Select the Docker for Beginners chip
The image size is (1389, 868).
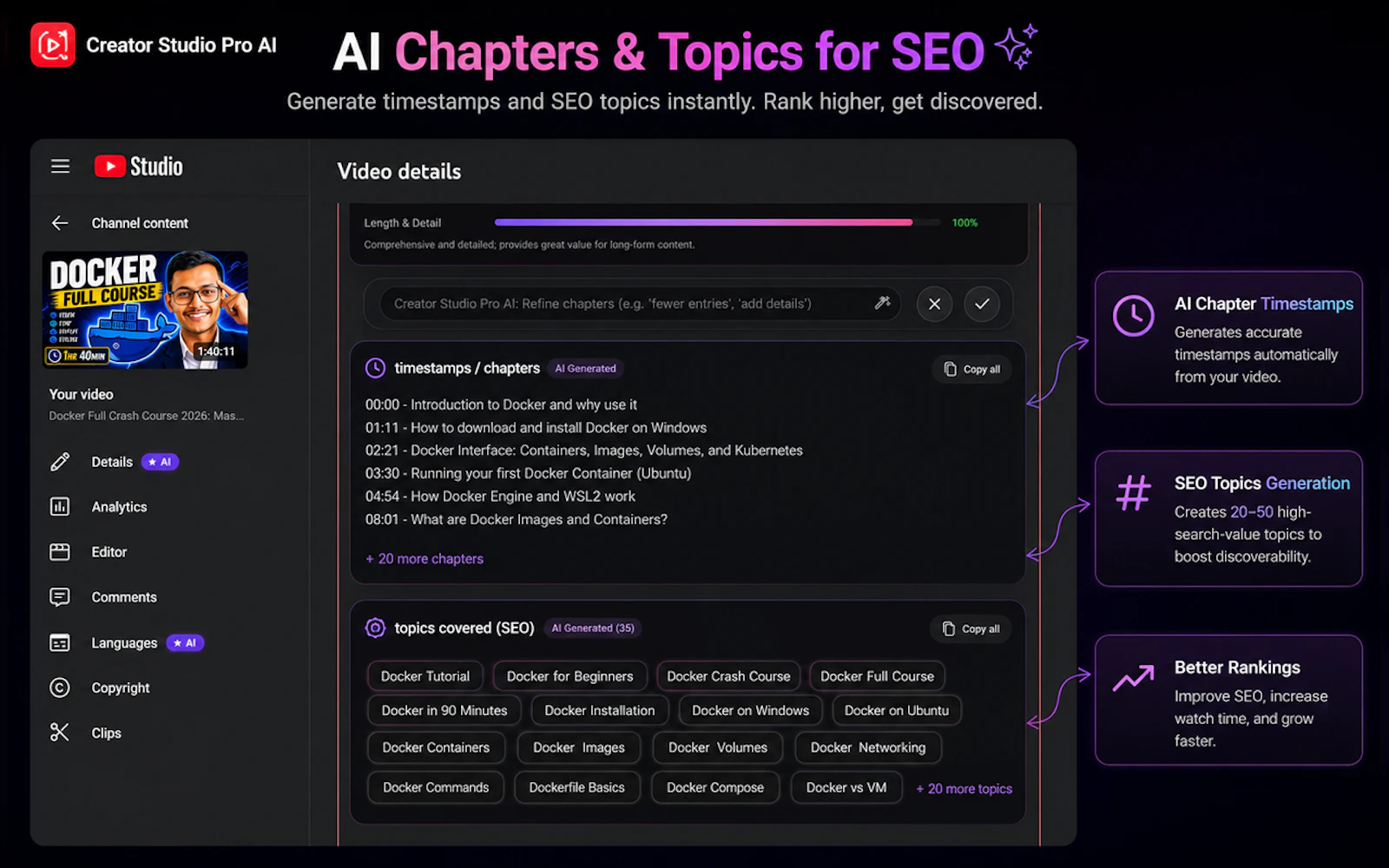click(x=570, y=676)
